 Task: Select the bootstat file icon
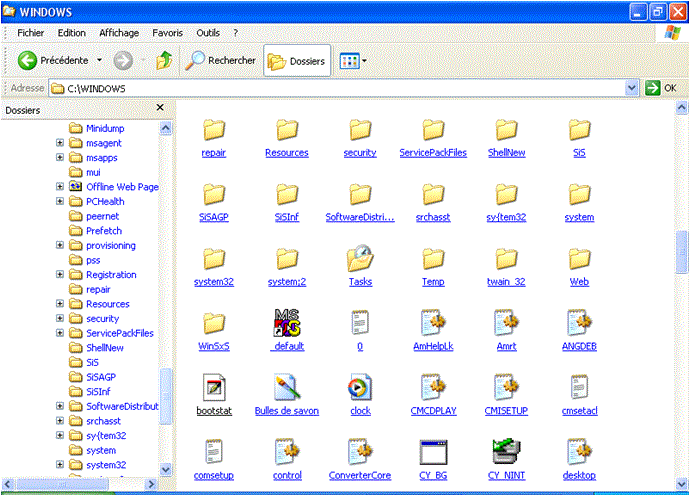click(x=214, y=387)
